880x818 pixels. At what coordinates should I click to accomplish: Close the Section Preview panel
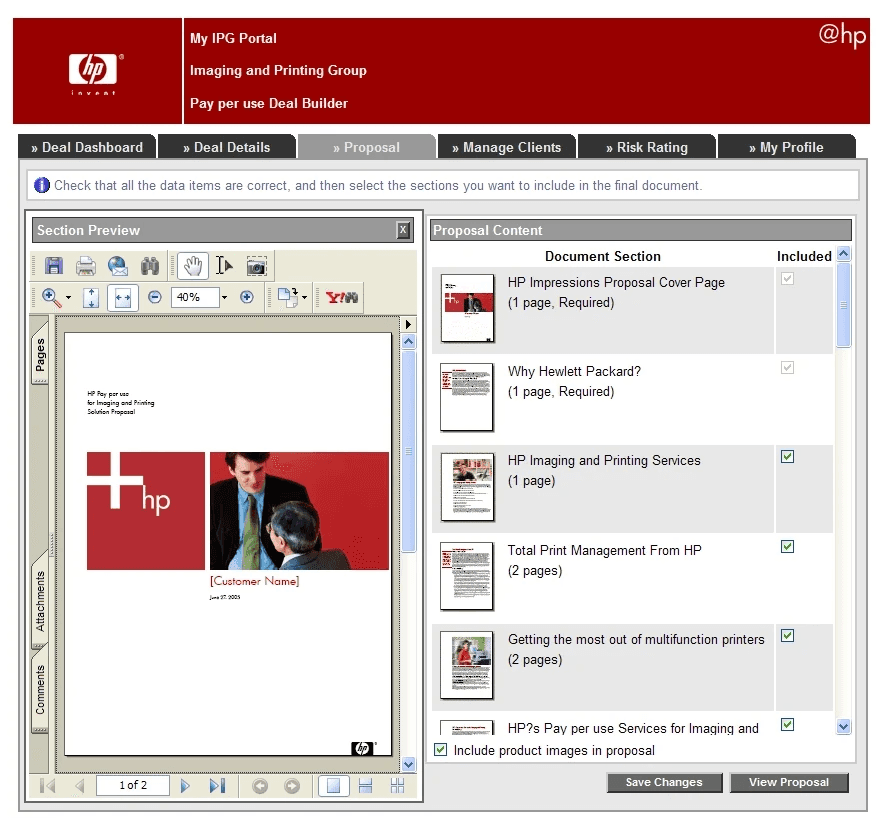point(403,230)
